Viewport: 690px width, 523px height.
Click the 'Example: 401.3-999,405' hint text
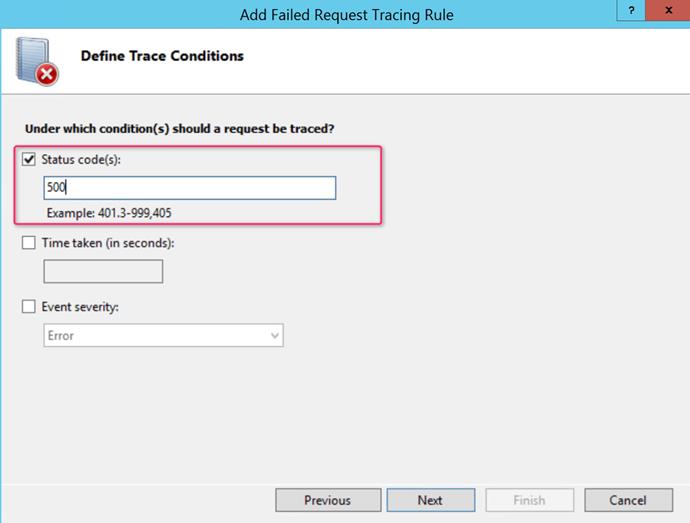(113, 213)
